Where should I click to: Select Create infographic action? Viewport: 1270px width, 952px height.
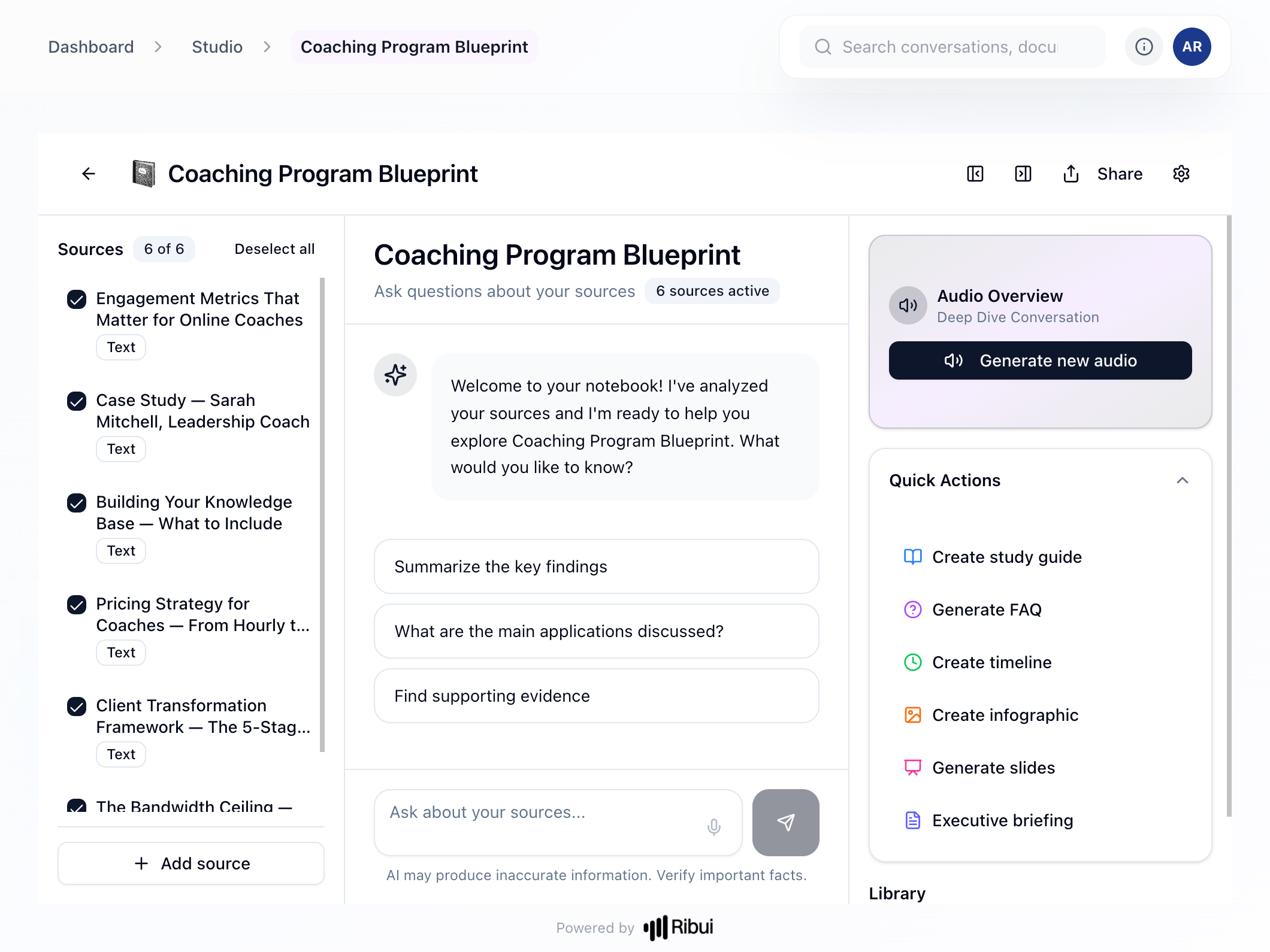pos(1005,715)
